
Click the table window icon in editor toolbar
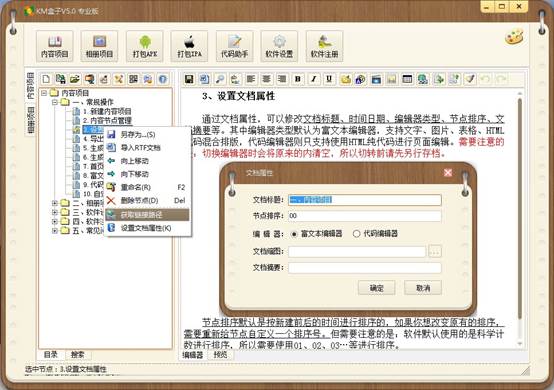pyautogui.click(x=407, y=79)
